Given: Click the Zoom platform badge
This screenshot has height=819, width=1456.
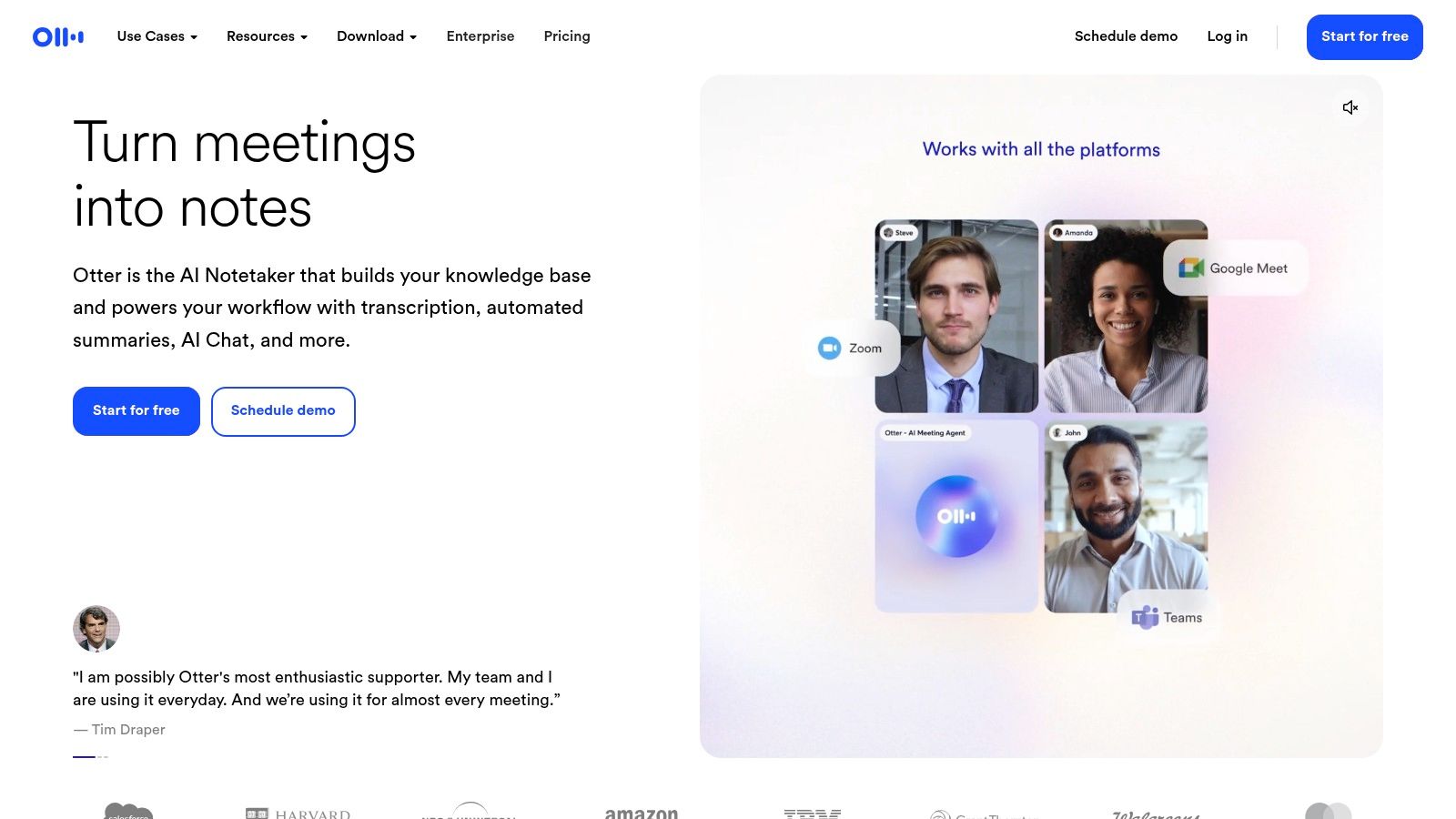Looking at the screenshot, I should point(851,349).
